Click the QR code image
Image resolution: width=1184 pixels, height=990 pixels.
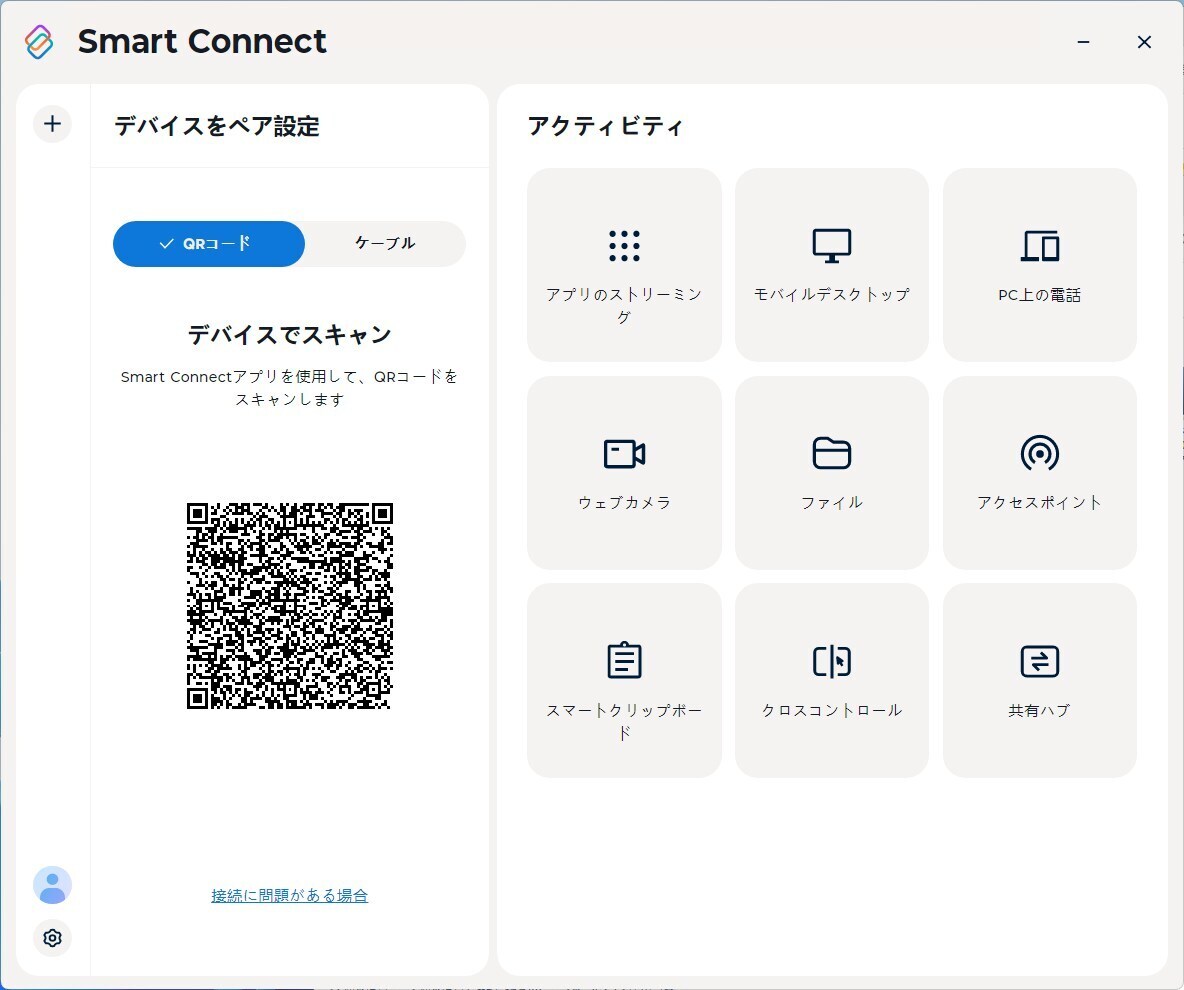(290, 606)
